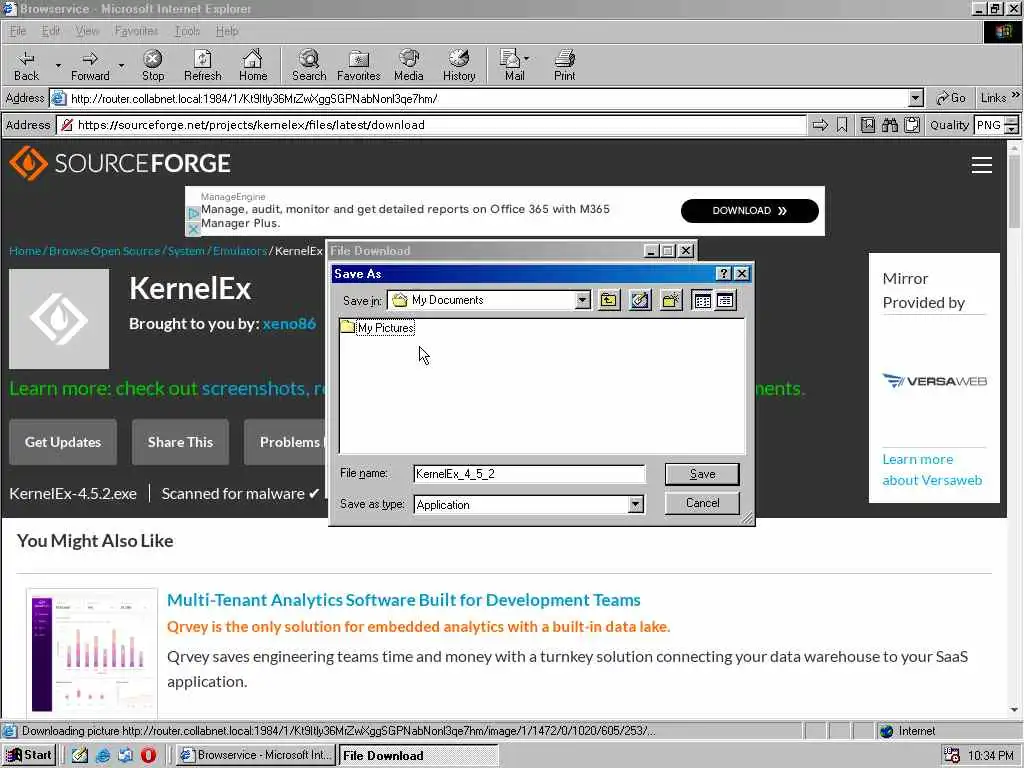Click the File name input field
The image size is (1024, 768).
[529, 474]
